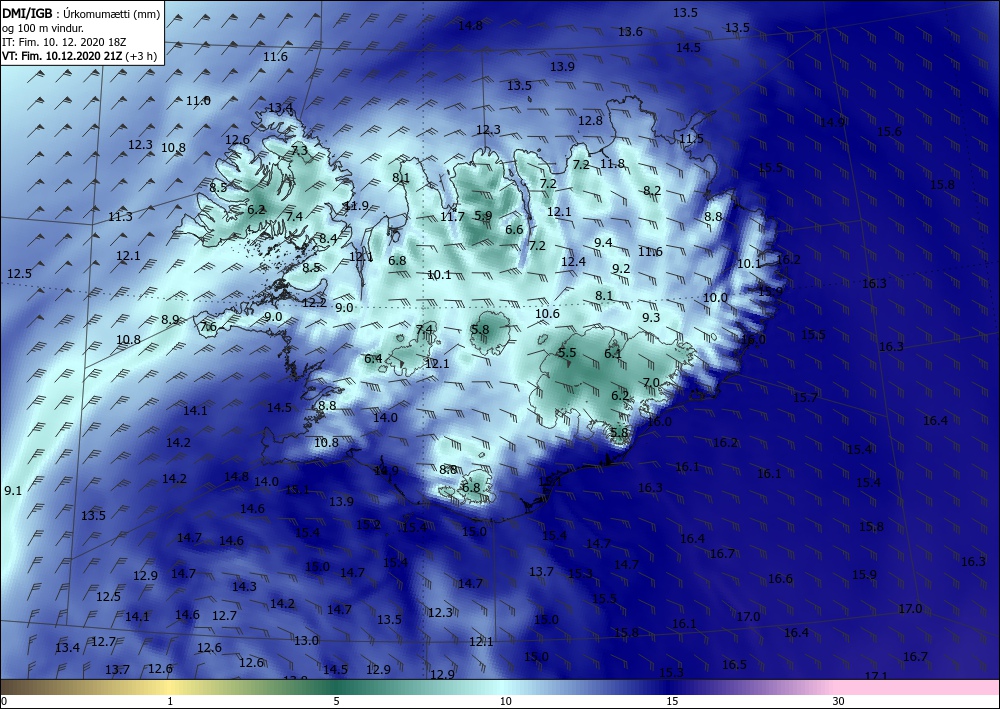The image size is (1000, 709).
Task: Click the map value '15.6'
Action: 890,131
